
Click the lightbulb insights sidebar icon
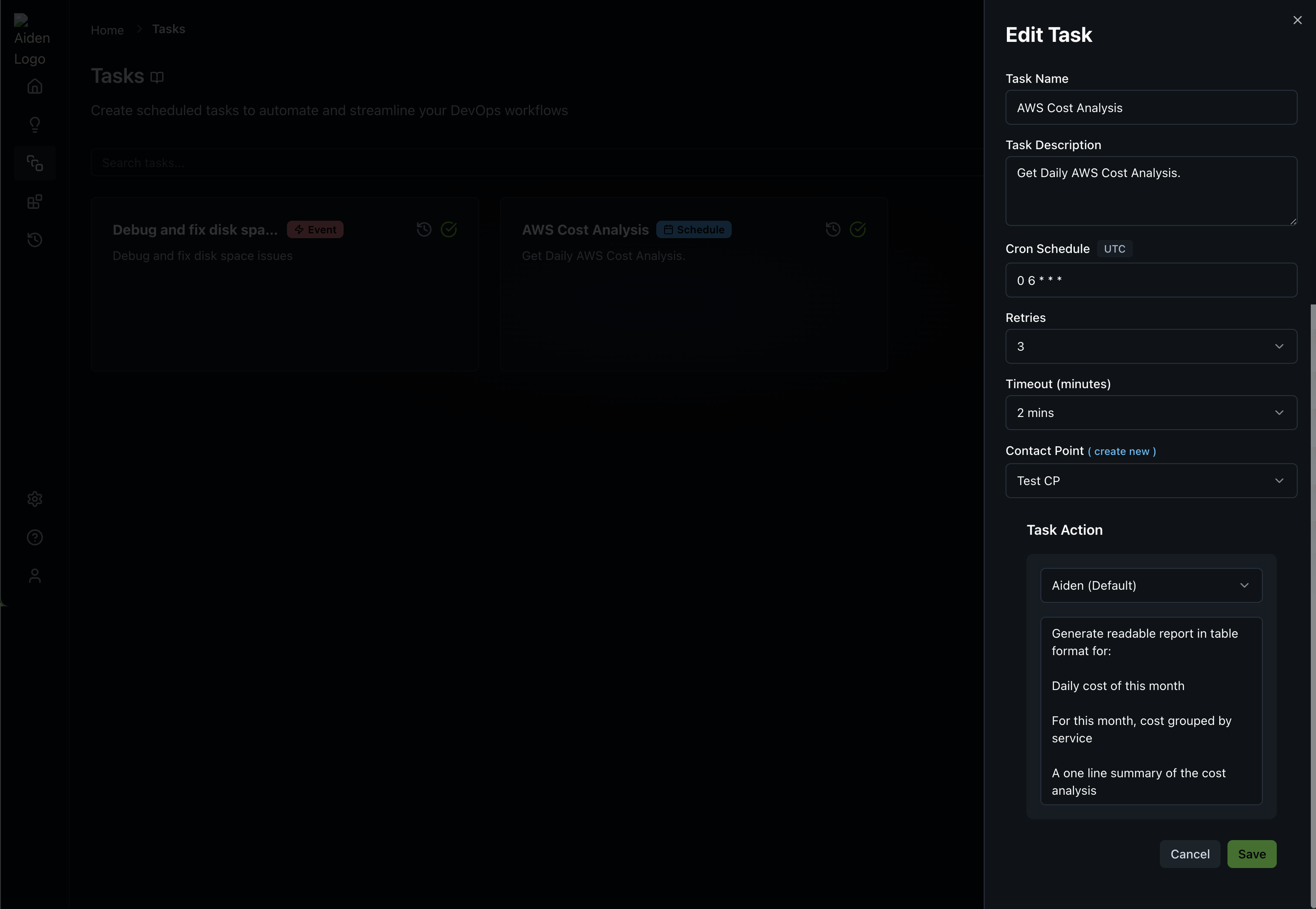[x=35, y=125]
